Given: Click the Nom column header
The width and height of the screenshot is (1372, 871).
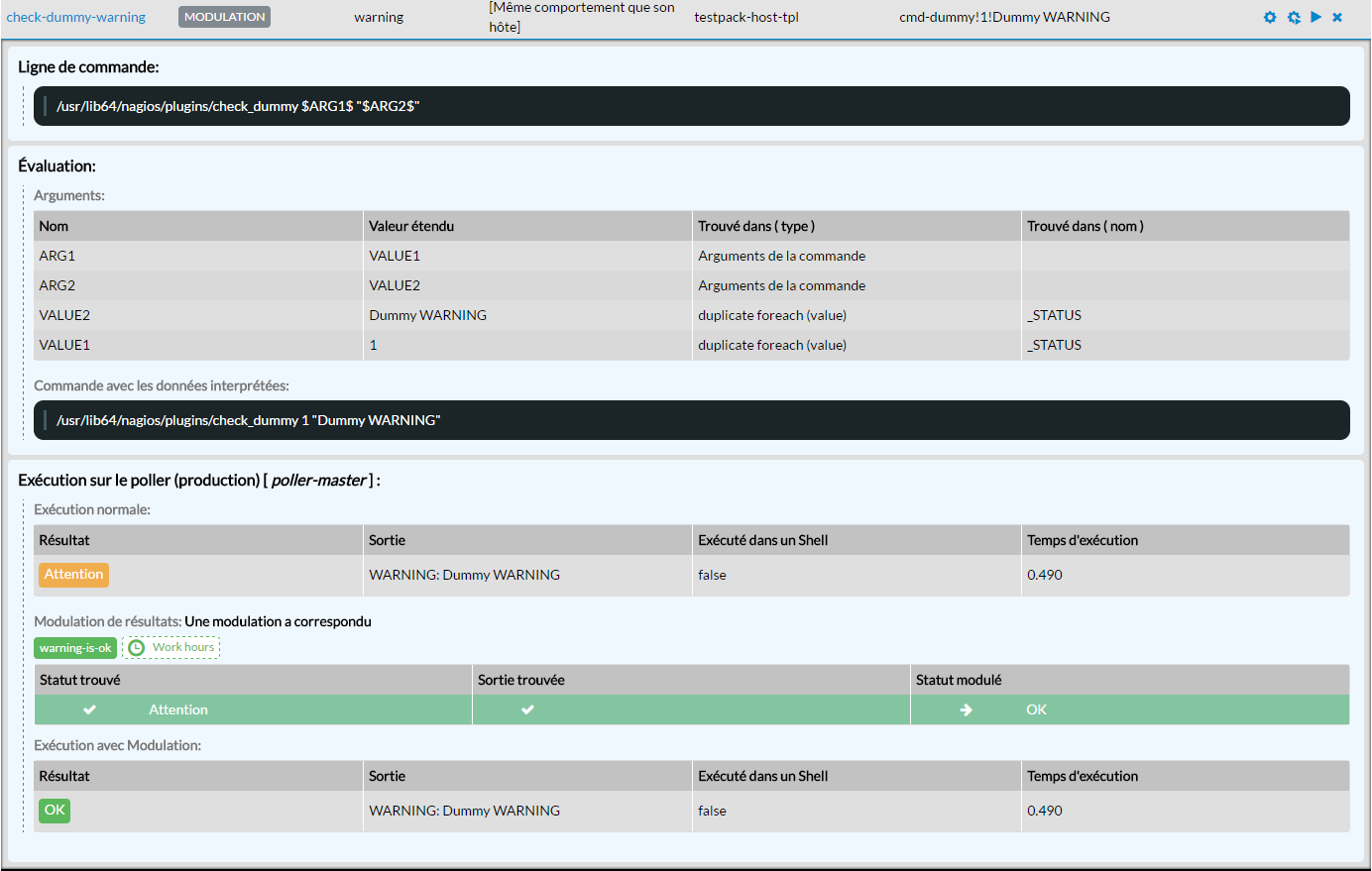Looking at the screenshot, I should click(x=55, y=226).
